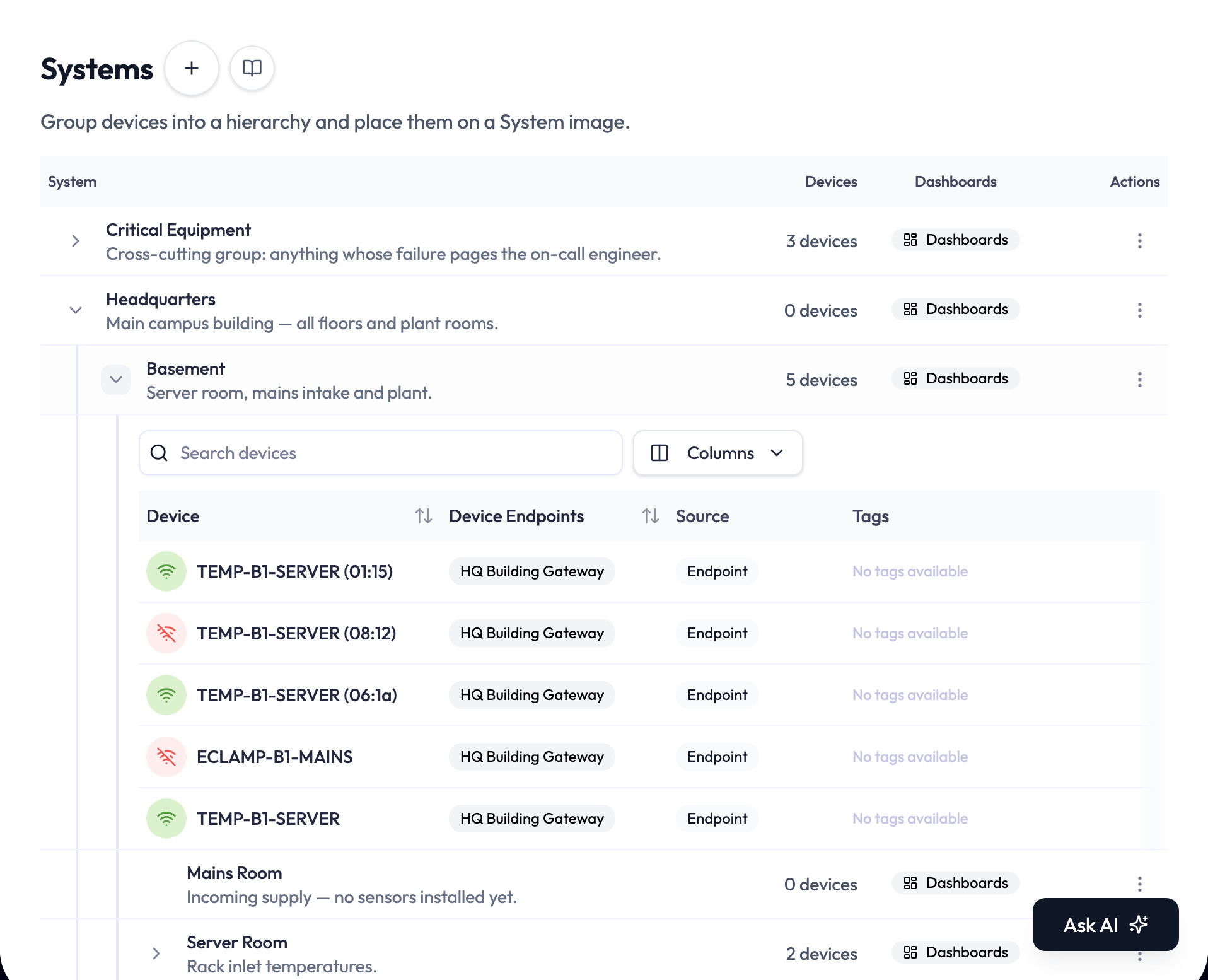Click the sparkle icon on Ask AI
The image size is (1208, 980).
point(1139,925)
